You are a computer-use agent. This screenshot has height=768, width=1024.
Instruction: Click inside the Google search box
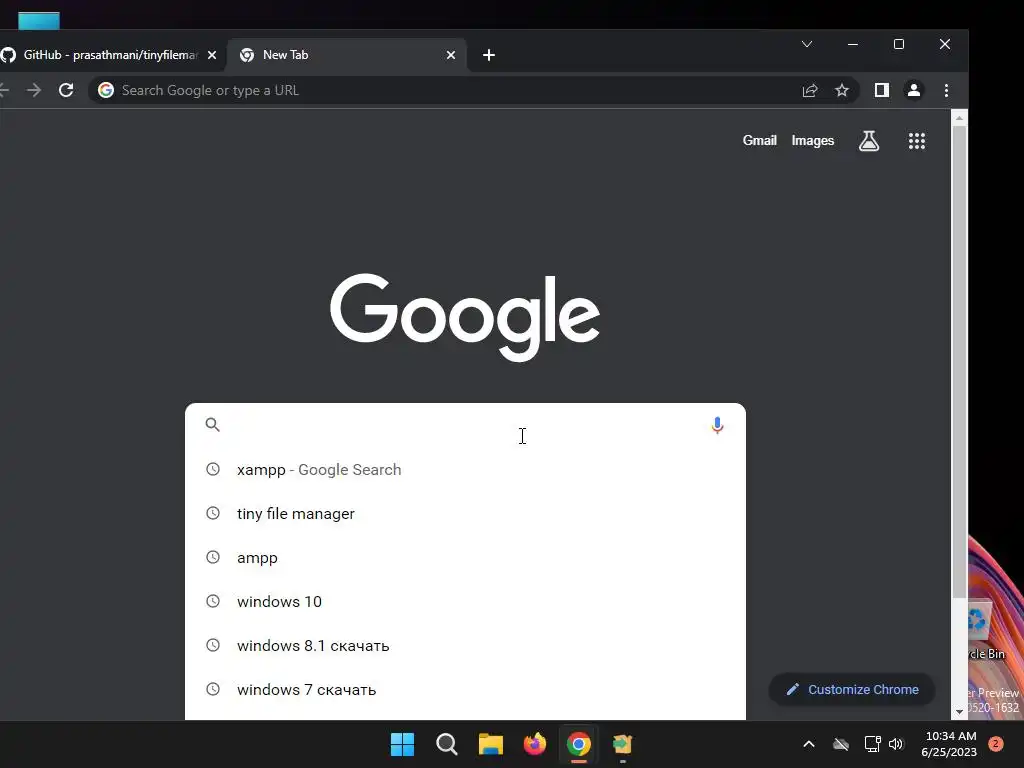(465, 425)
